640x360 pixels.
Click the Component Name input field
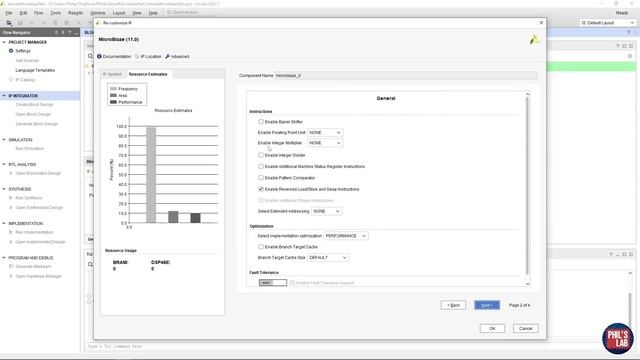406,76
